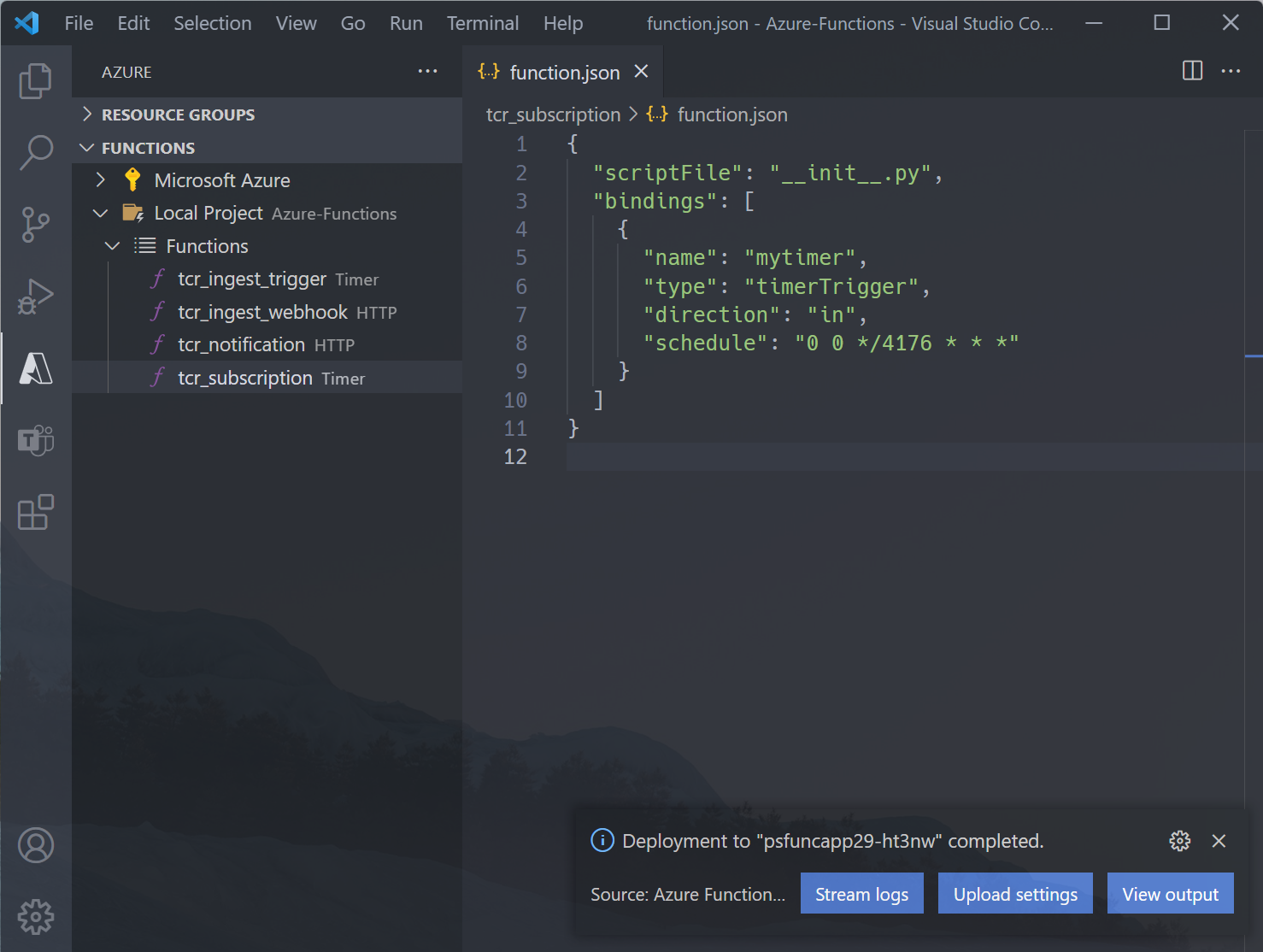This screenshot has width=1263, height=952.
Task: Open the Manage gear in activity bar
Action: (36, 917)
